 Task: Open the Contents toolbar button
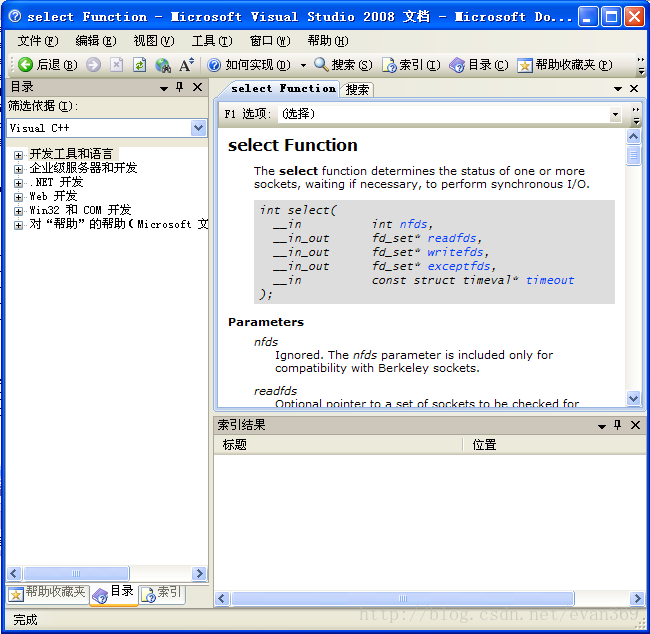tap(478, 65)
